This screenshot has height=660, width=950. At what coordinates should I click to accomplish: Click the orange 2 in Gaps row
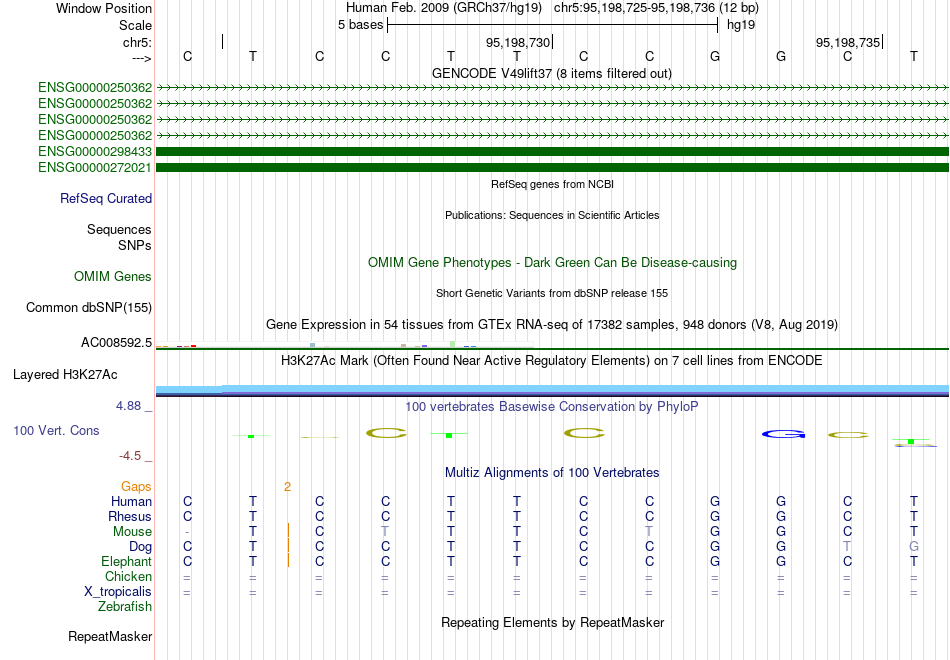[x=287, y=487]
